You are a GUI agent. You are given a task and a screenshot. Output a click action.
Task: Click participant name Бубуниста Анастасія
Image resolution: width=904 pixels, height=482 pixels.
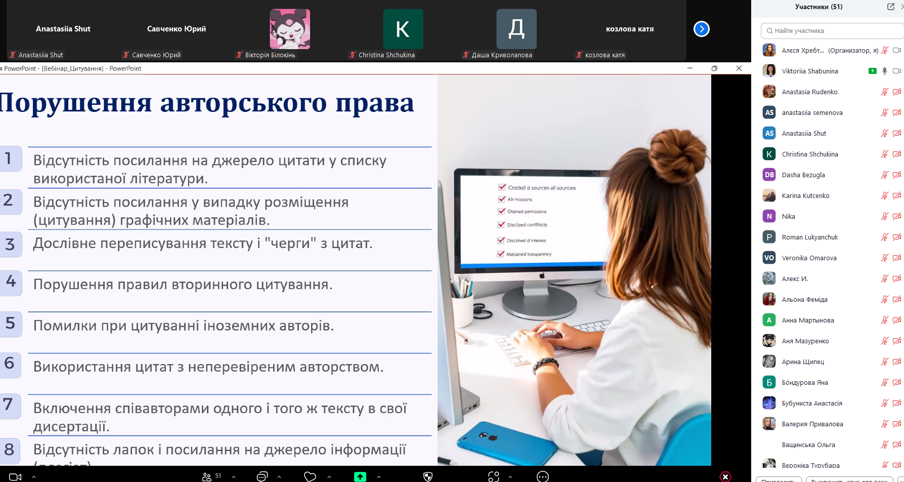[812, 403]
